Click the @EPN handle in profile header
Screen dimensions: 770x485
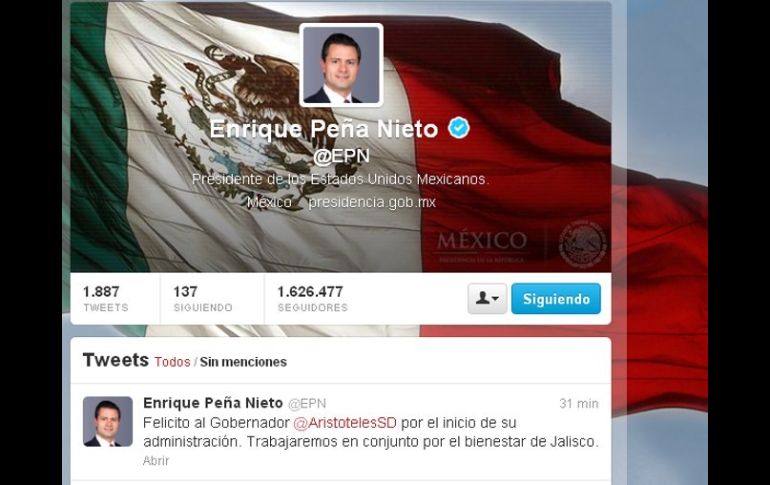[341, 156]
